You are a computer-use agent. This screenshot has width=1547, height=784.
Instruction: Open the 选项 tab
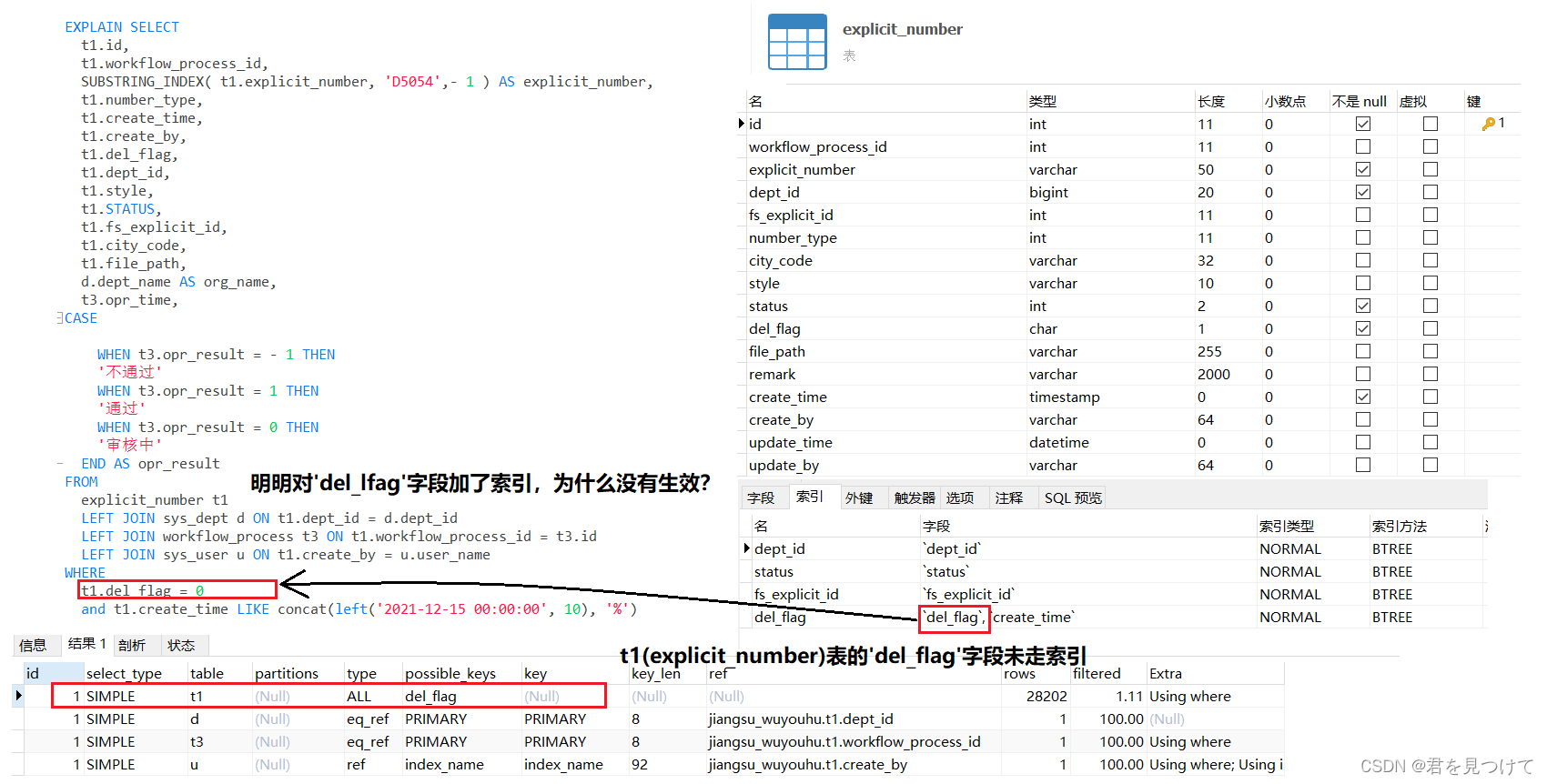tap(960, 498)
